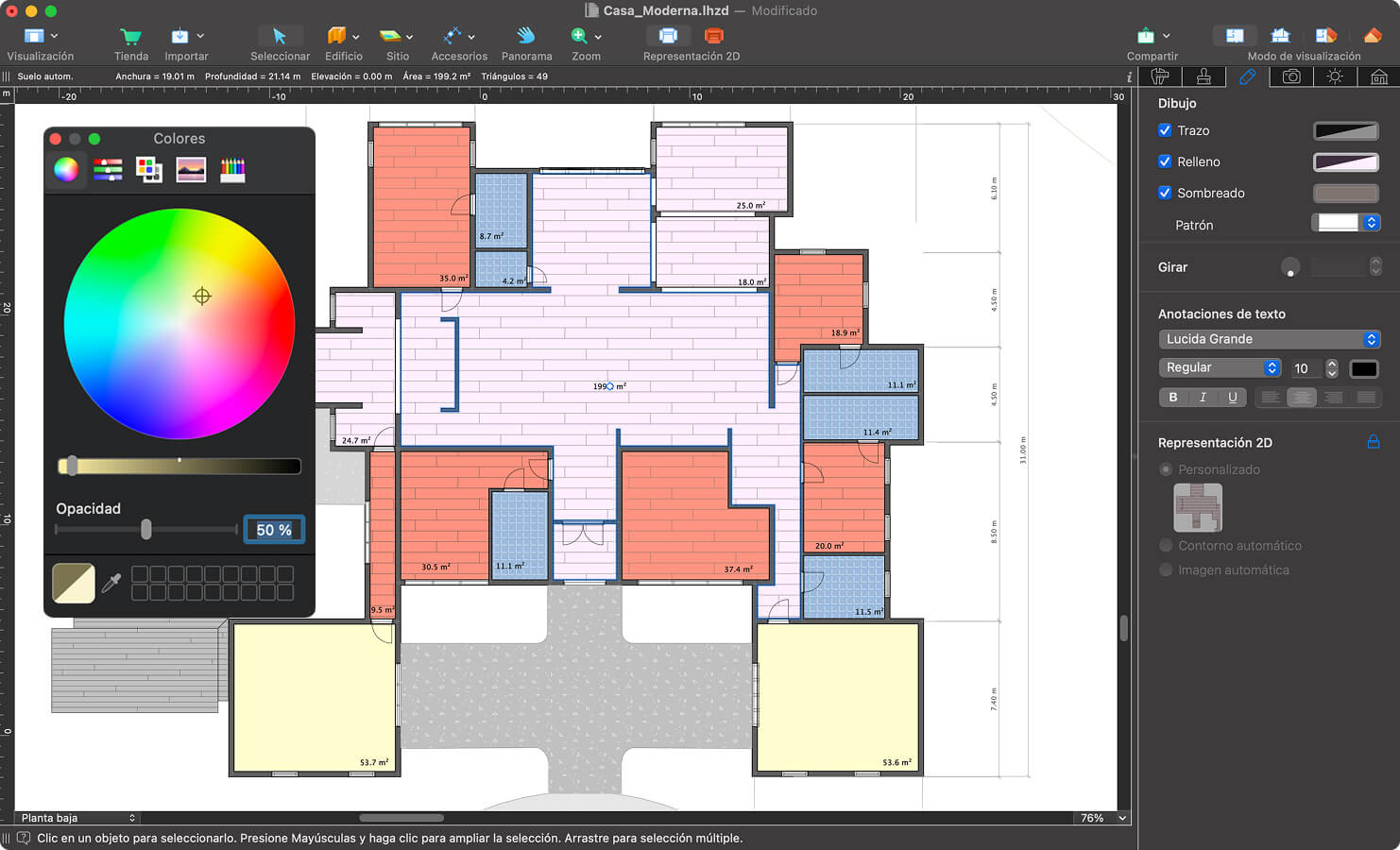Expand the Edificio dropdown arrow
The width and height of the screenshot is (1400, 850).
pyautogui.click(x=356, y=36)
